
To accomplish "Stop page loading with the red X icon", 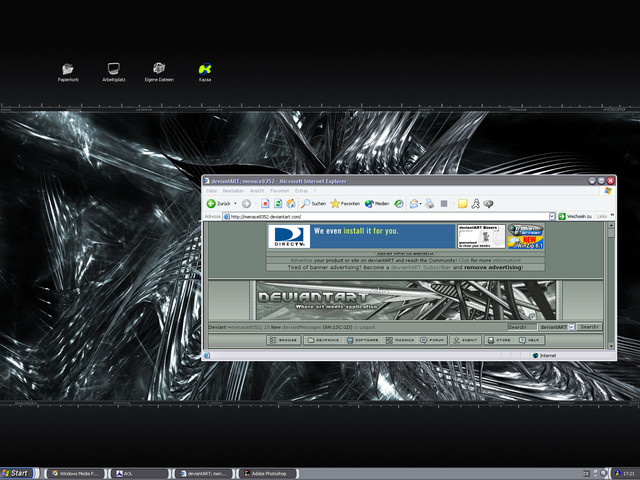I will (x=265, y=203).
